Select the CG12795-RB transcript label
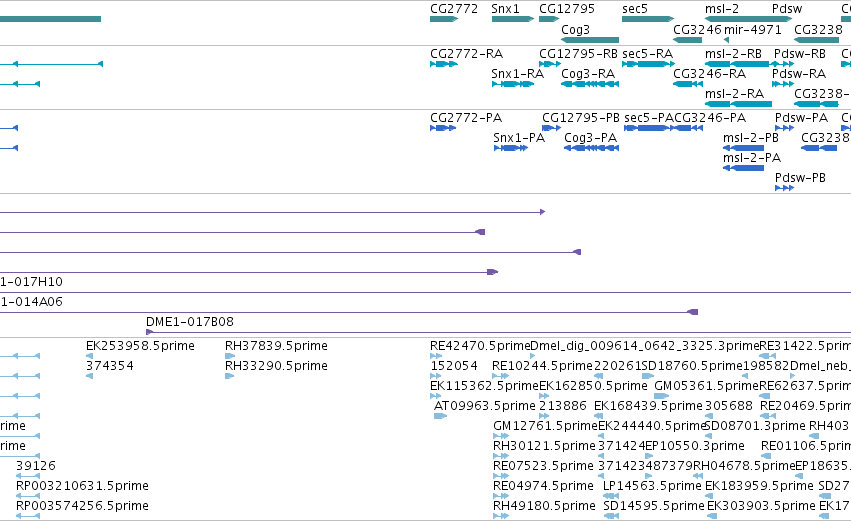The image size is (851, 521). 578,54
